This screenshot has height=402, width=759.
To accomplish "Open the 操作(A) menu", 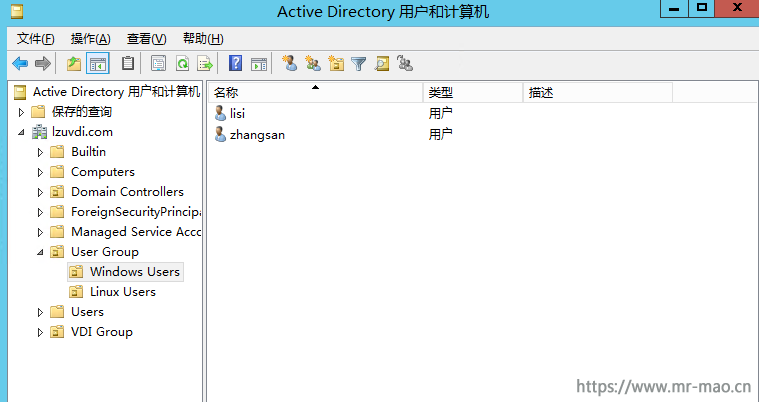I will 91,39.
